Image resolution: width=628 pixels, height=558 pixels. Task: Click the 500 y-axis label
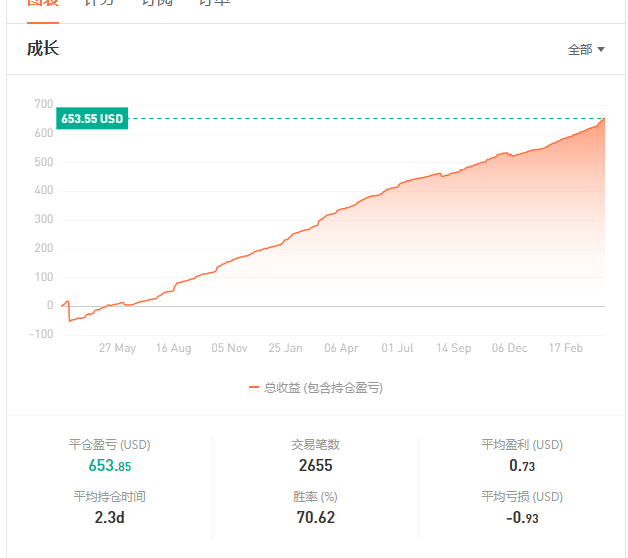tap(44, 162)
